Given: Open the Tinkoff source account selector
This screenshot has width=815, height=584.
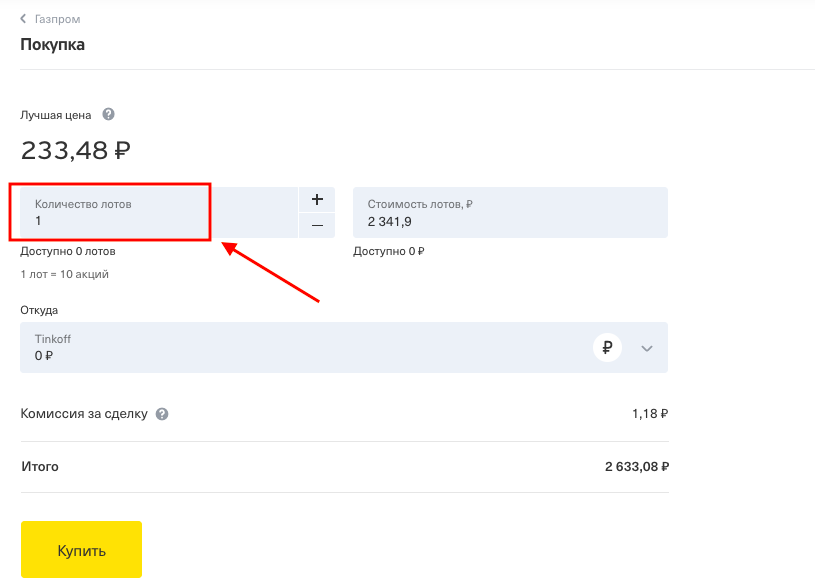Looking at the screenshot, I should pos(300,347).
